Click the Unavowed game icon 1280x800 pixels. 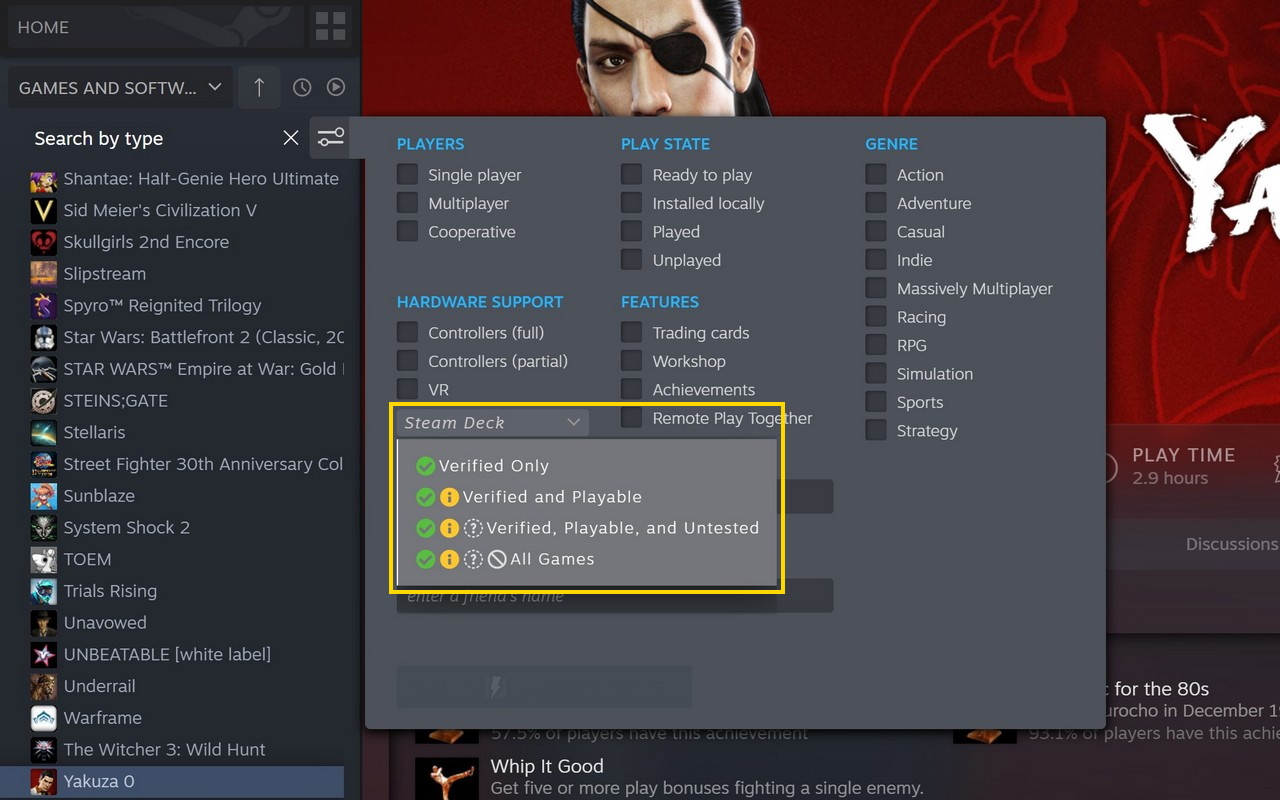[43, 623]
